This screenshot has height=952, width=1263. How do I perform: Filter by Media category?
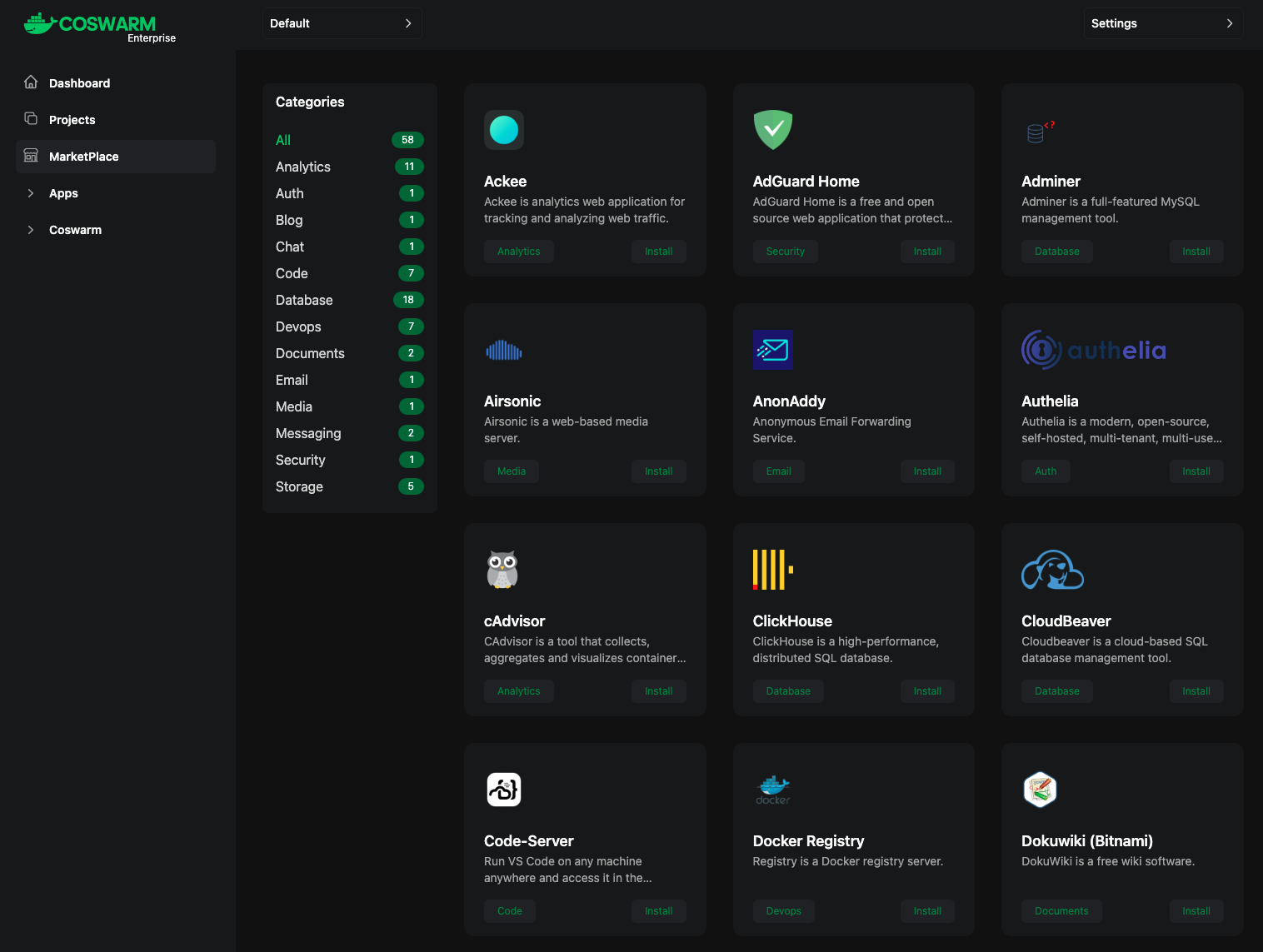pos(350,406)
